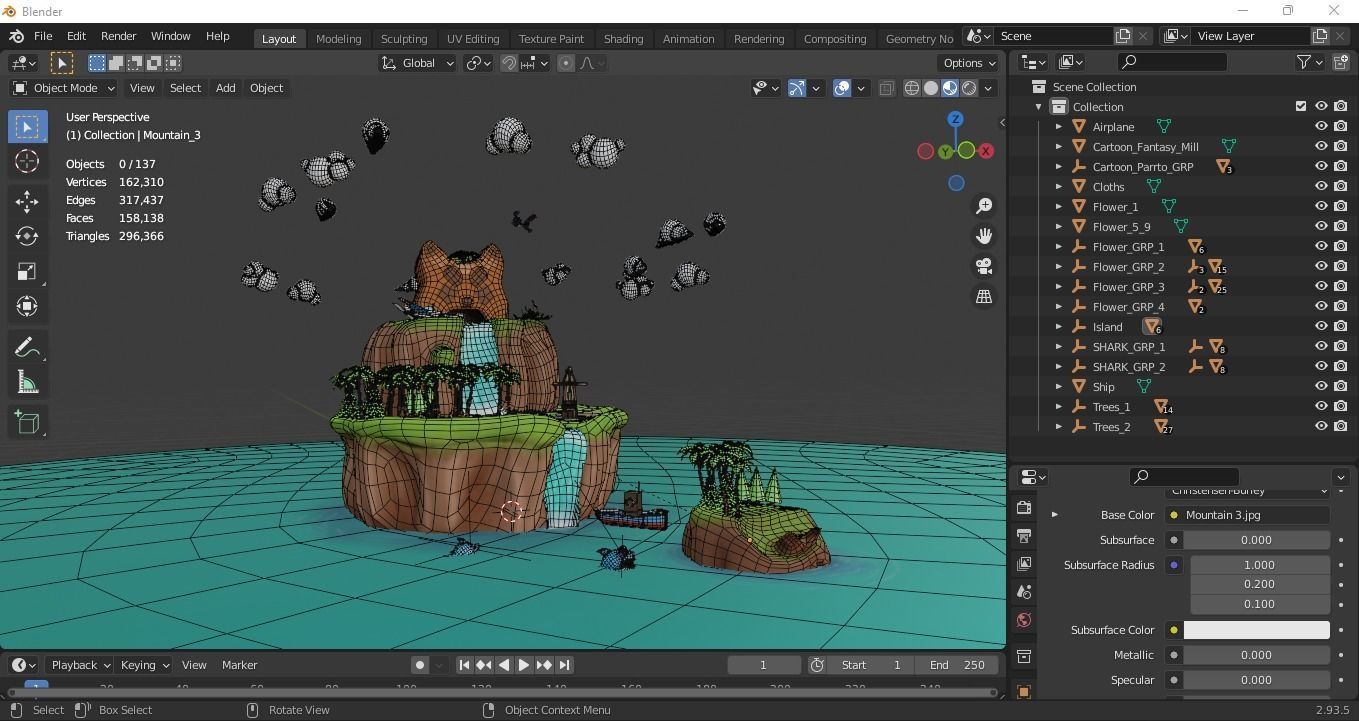
Task: Expand the Airplane tree item
Action: coord(1058,127)
